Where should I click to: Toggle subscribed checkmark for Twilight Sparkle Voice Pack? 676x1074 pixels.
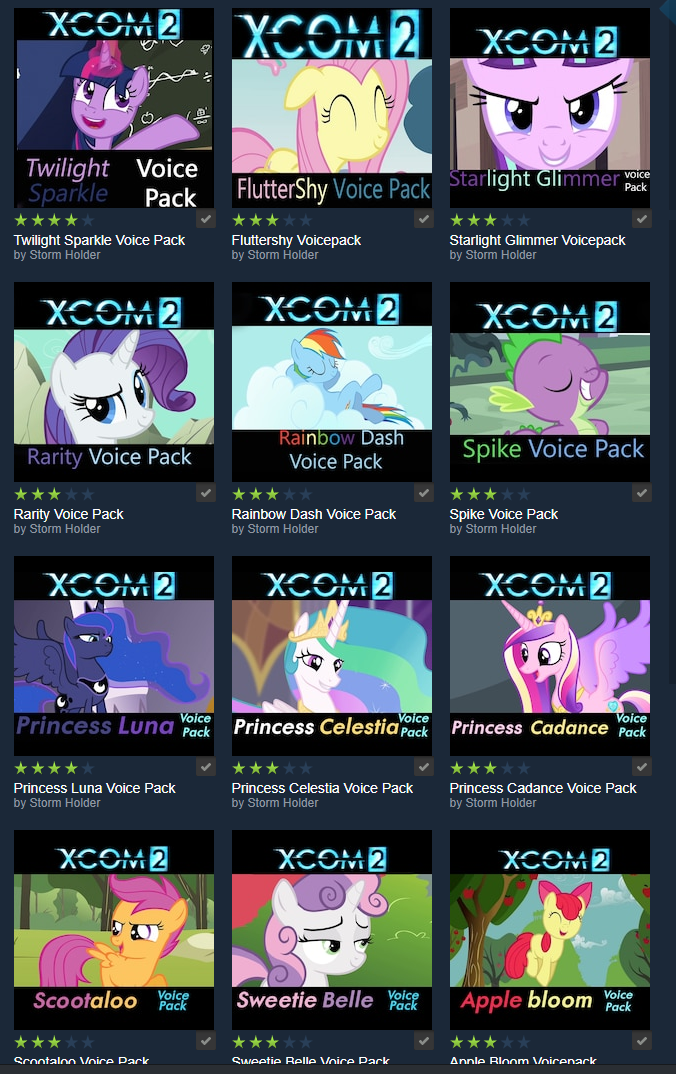(205, 219)
